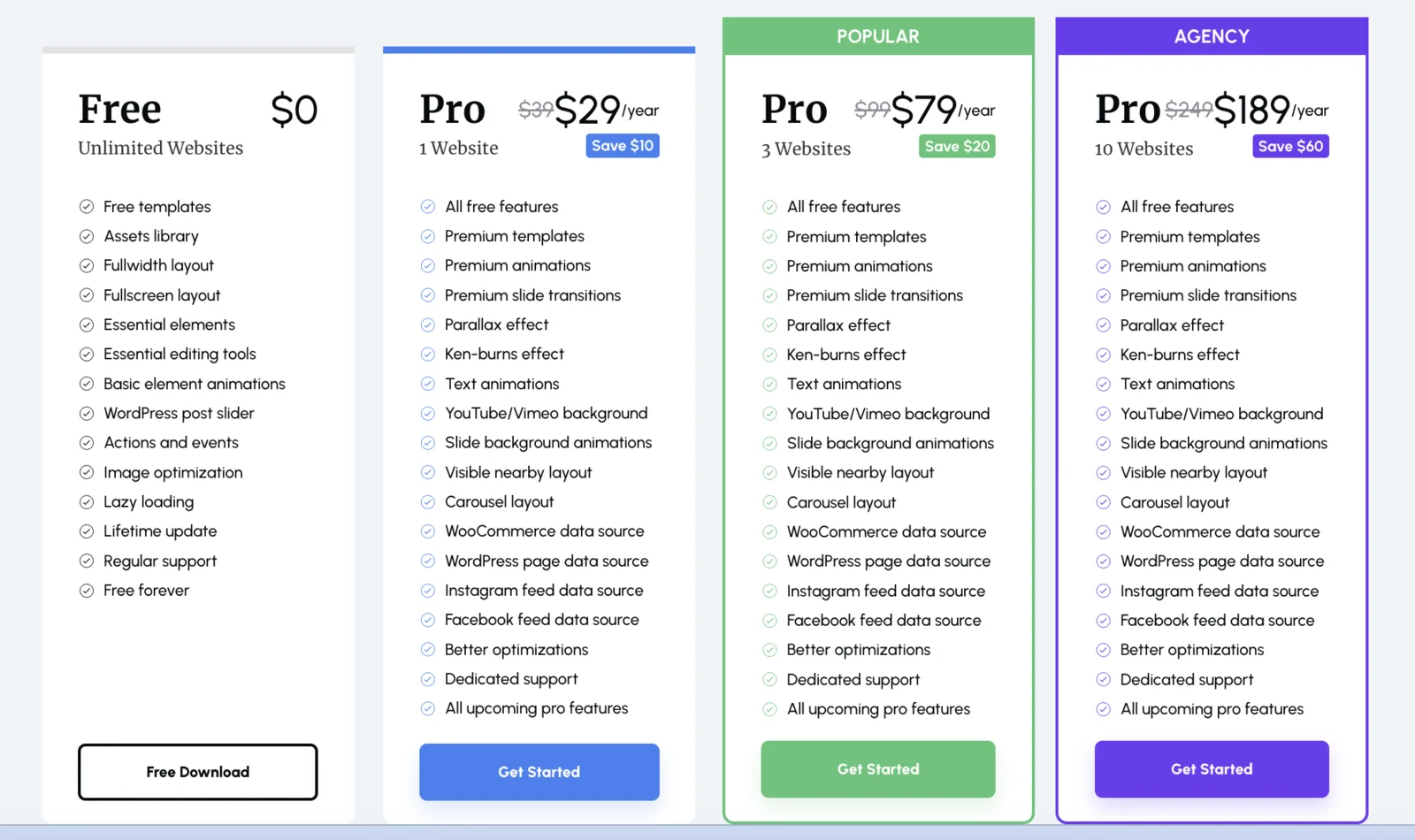Click the green Save $20 badge

point(957,147)
